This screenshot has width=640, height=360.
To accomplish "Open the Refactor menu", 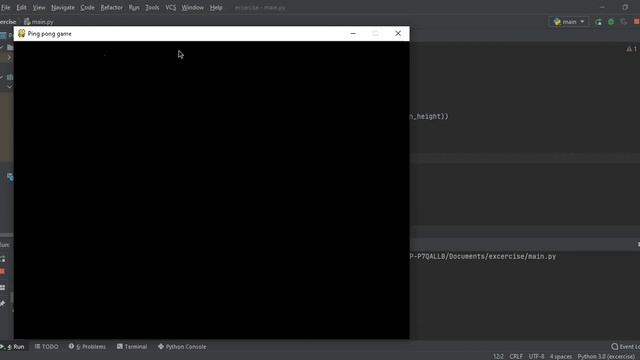I will tap(111, 8).
